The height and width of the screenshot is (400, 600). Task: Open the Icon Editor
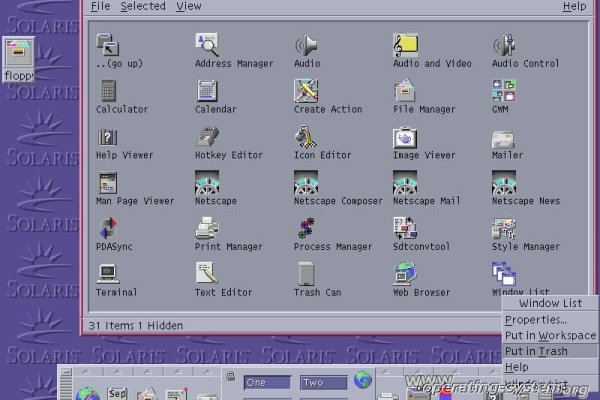[x=306, y=137]
